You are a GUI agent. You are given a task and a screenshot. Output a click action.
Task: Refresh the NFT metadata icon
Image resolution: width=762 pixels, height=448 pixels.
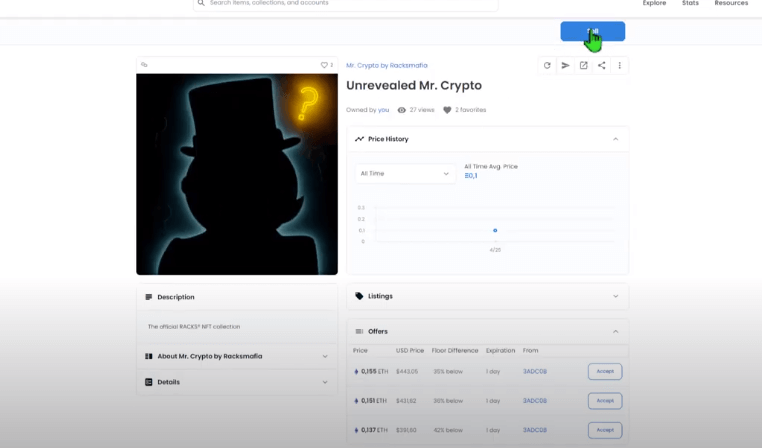[547, 65]
